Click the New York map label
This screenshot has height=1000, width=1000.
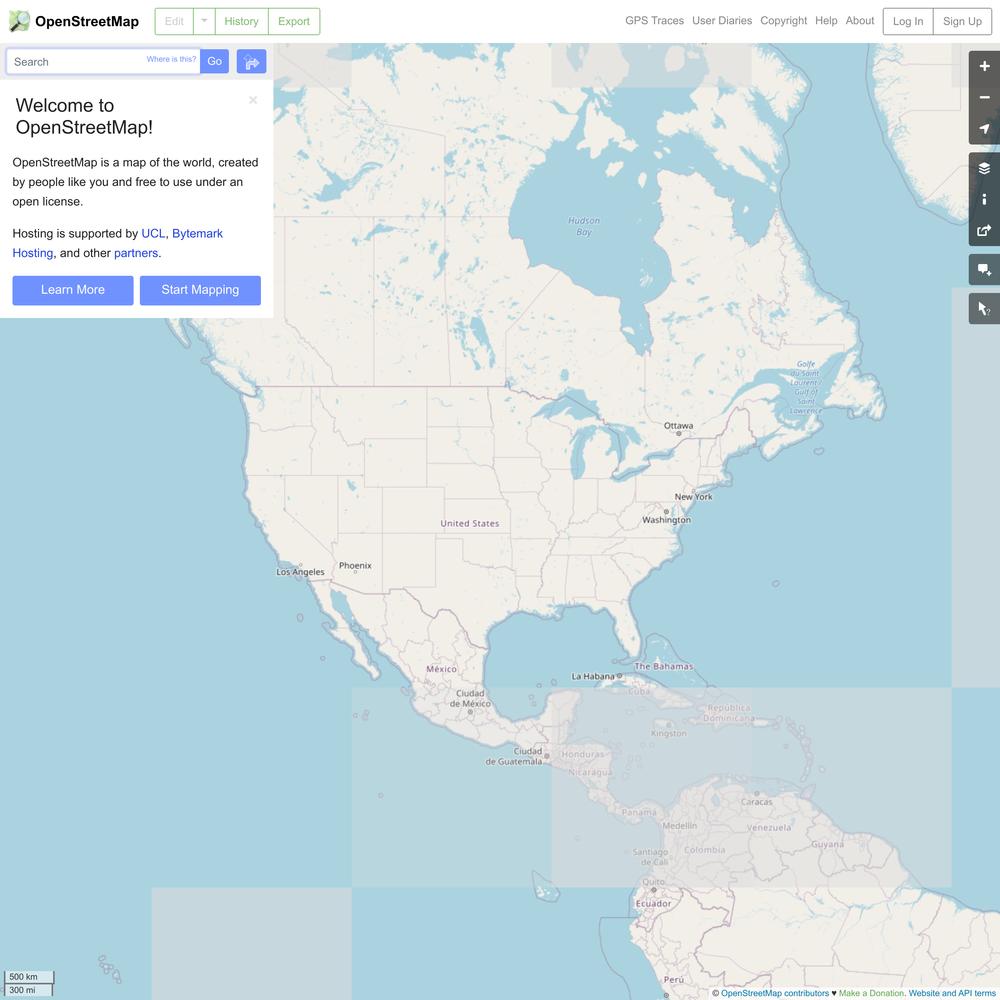693,497
